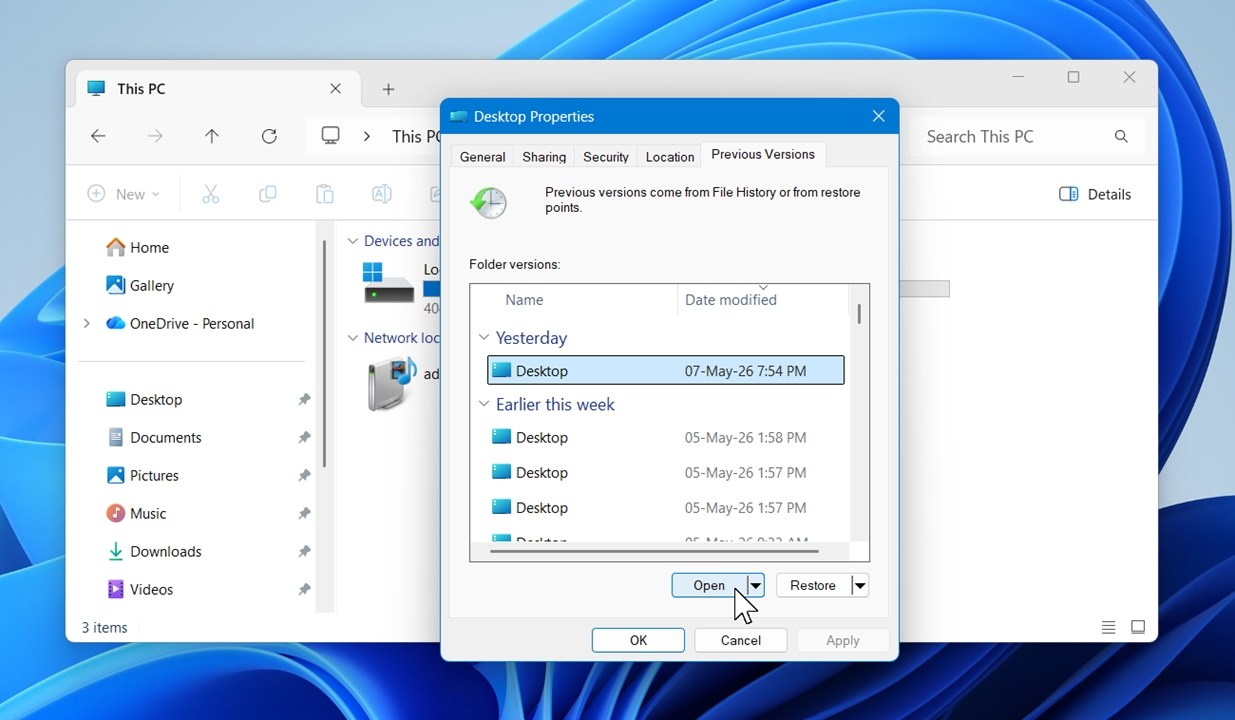Collapse the Network locations group
This screenshot has width=1235, height=720.
point(352,338)
